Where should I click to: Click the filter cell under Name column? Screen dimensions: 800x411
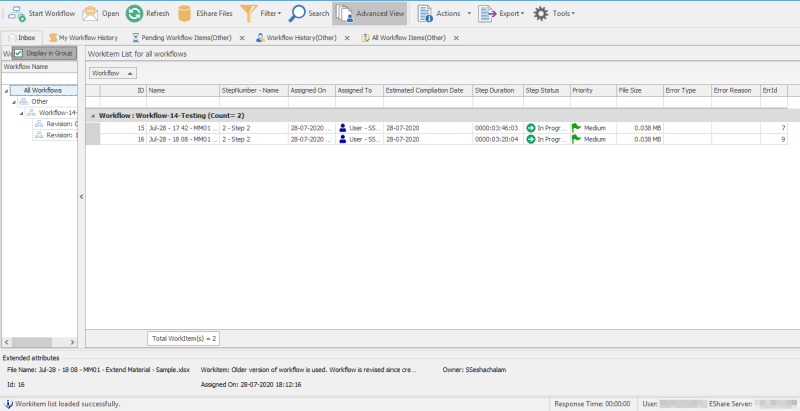[182, 102]
